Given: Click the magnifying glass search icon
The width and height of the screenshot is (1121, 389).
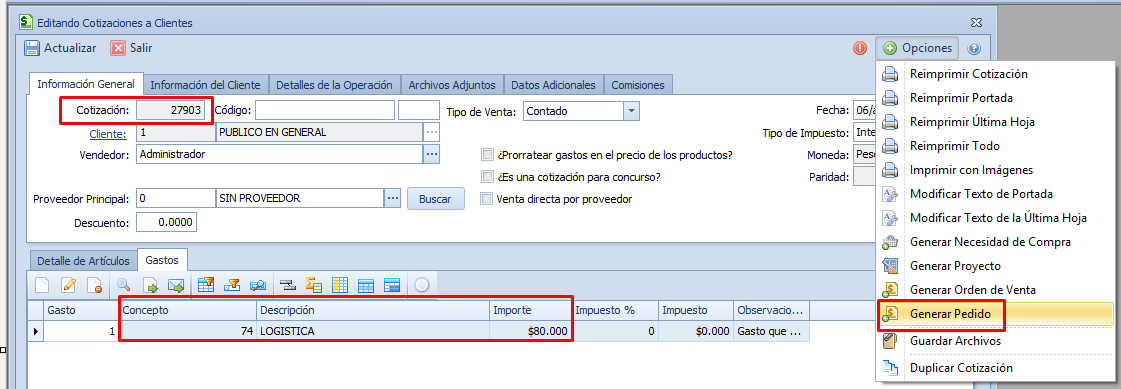Looking at the screenshot, I should coord(124,285).
